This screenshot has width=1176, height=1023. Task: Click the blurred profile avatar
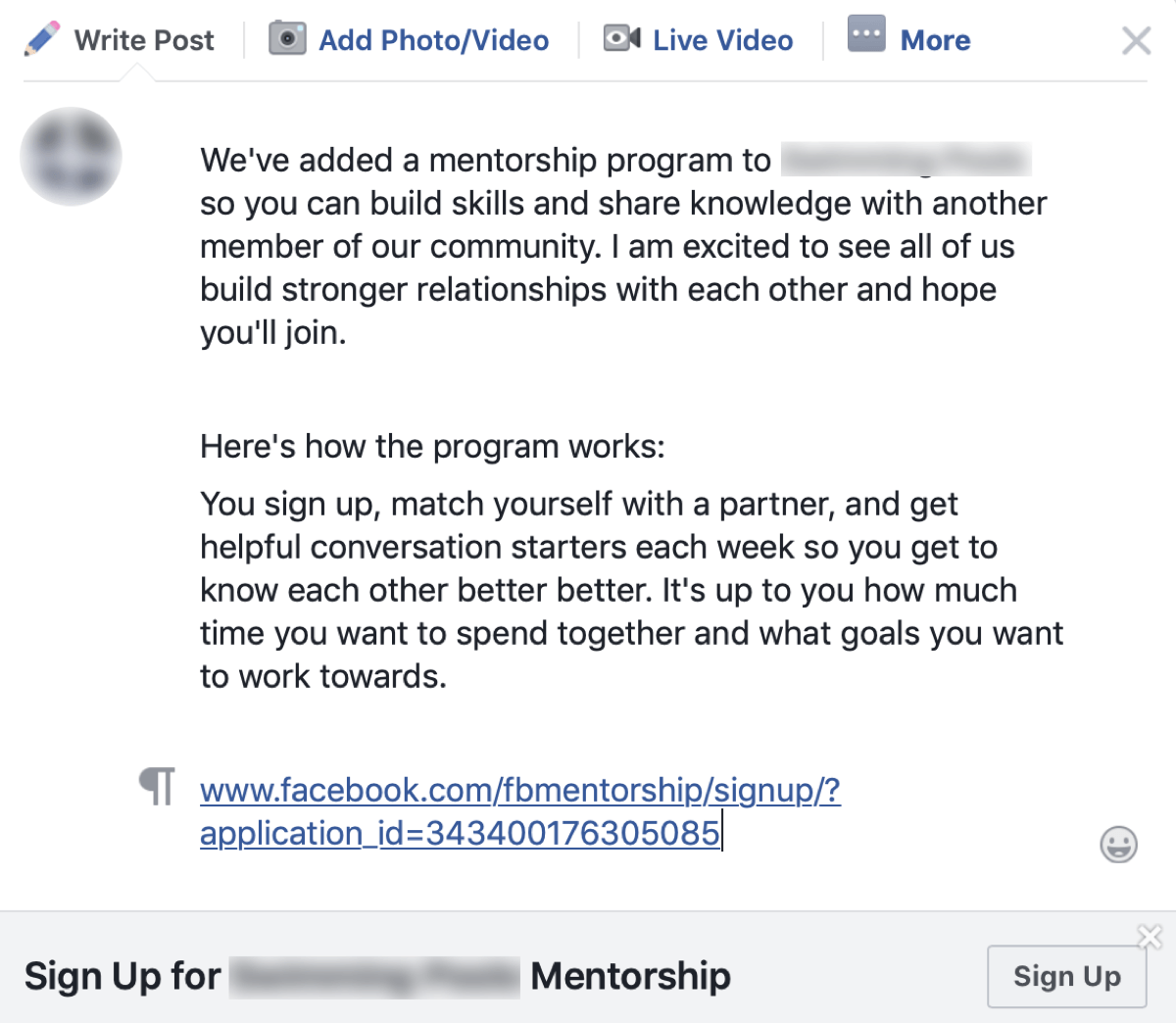pyautogui.click(x=71, y=157)
